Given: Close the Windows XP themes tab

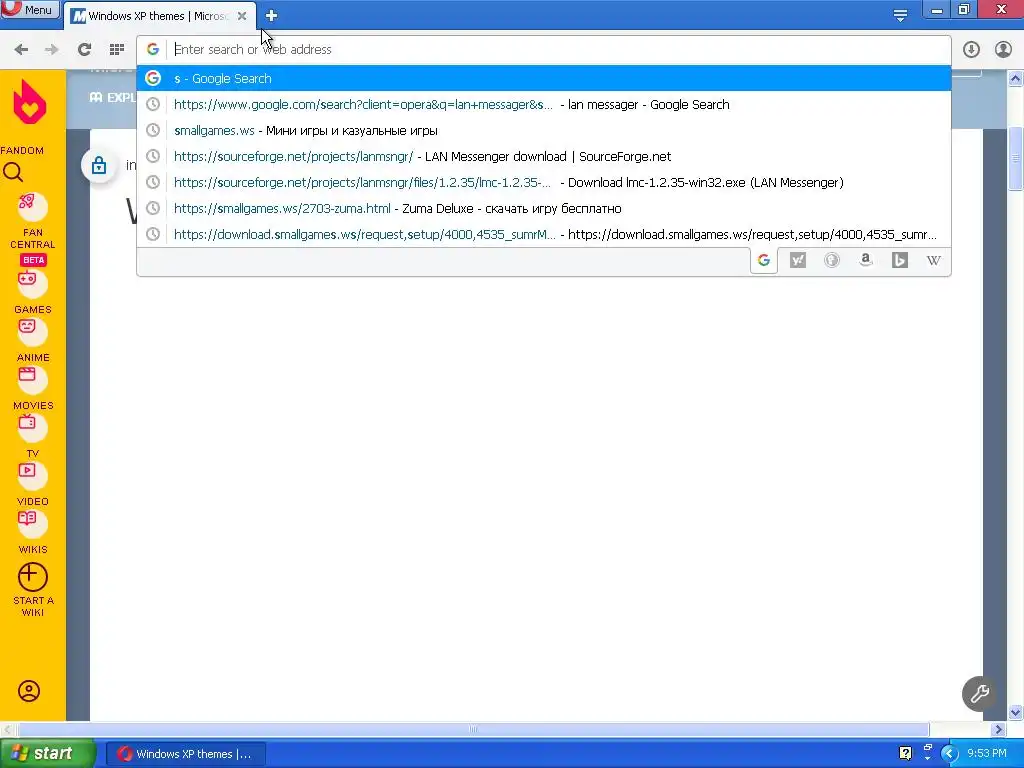Looking at the screenshot, I should coord(242,16).
